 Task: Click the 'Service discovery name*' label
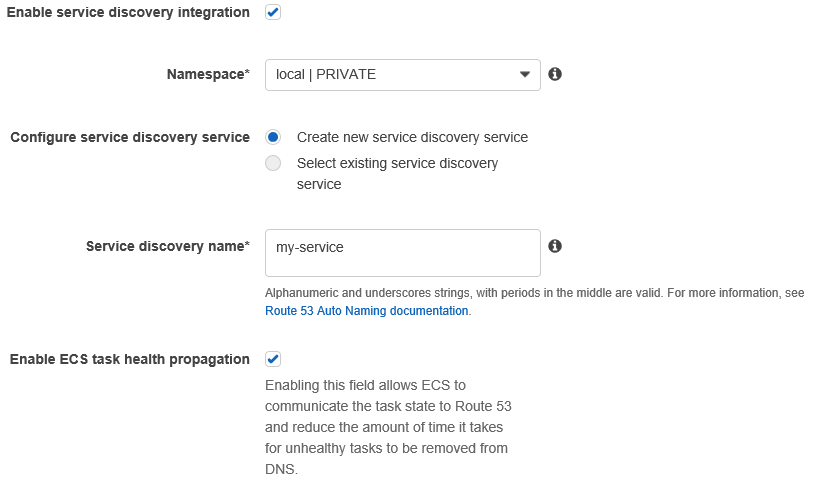pyautogui.click(x=168, y=246)
